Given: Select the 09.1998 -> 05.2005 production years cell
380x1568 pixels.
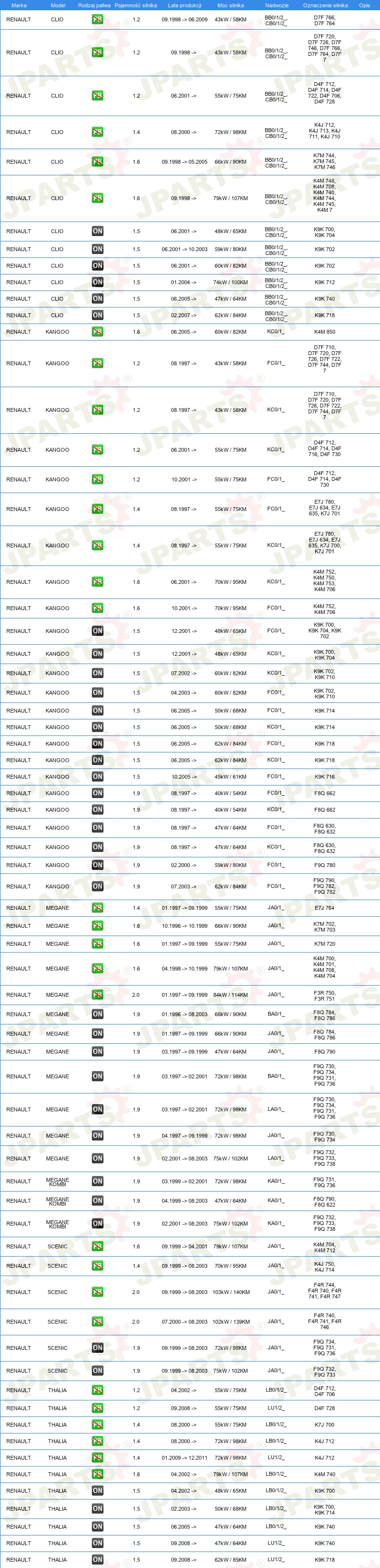Looking at the screenshot, I should click(x=185, y=162).
